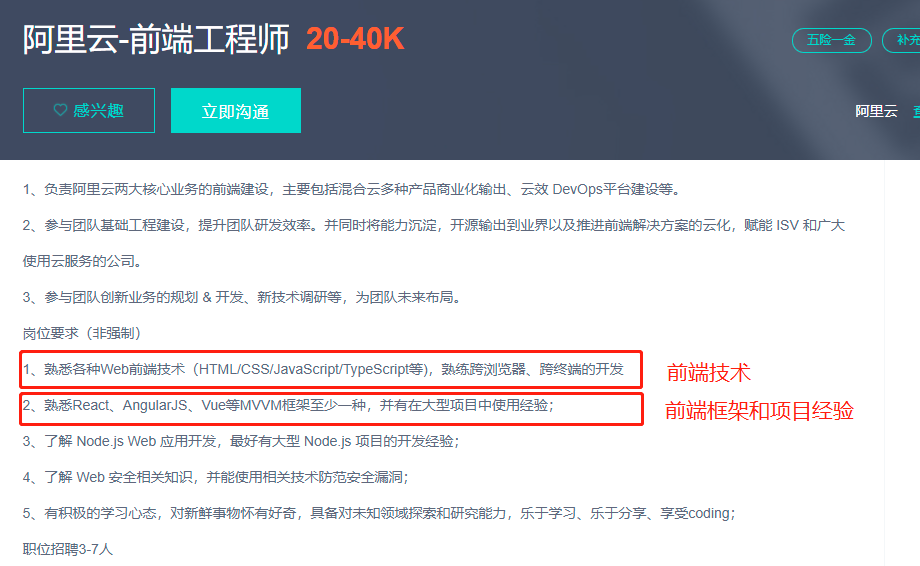Click the line 职位招聘3-7人

67,549
